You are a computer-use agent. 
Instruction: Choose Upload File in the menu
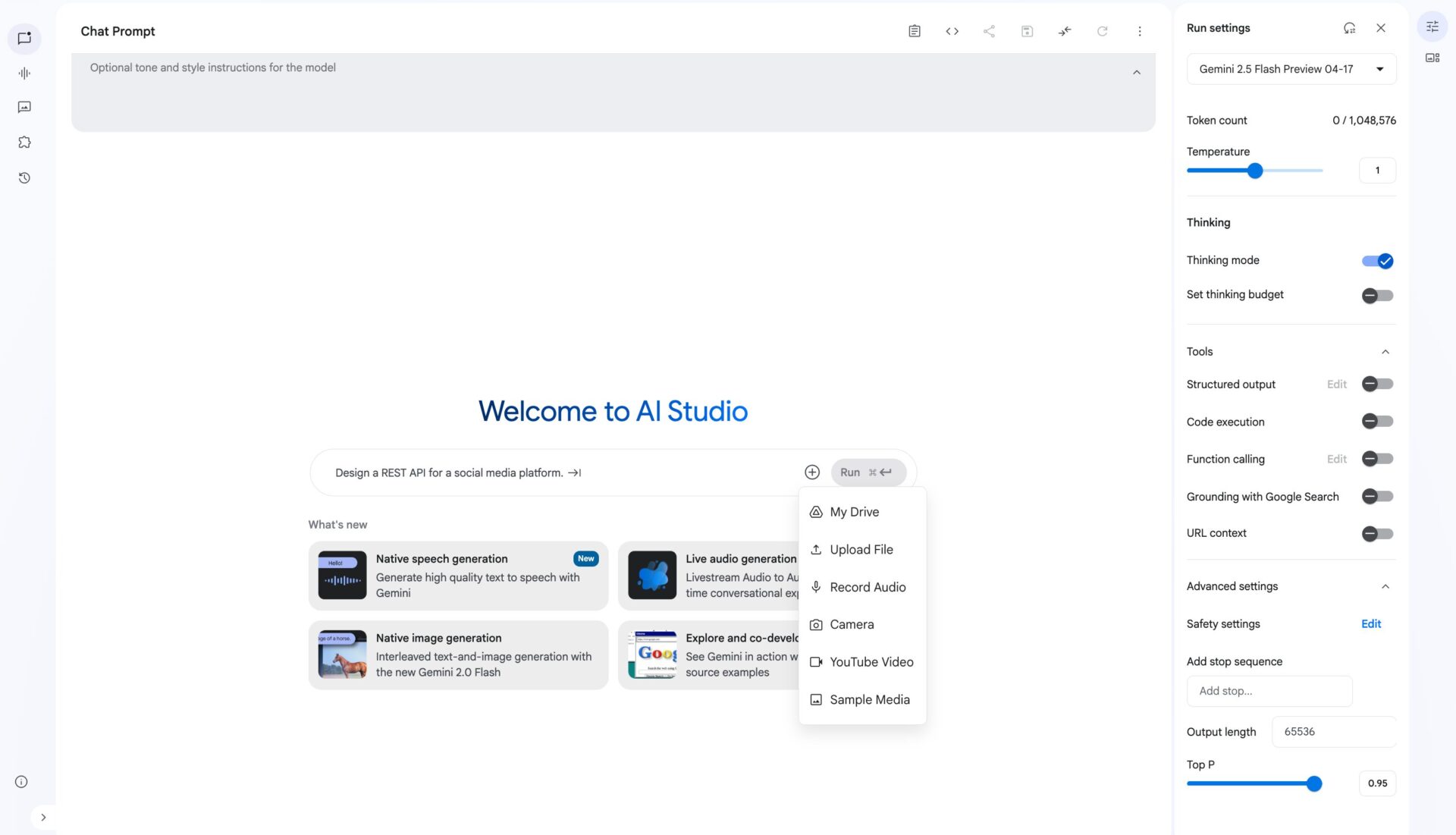click(x=862, y=550)
